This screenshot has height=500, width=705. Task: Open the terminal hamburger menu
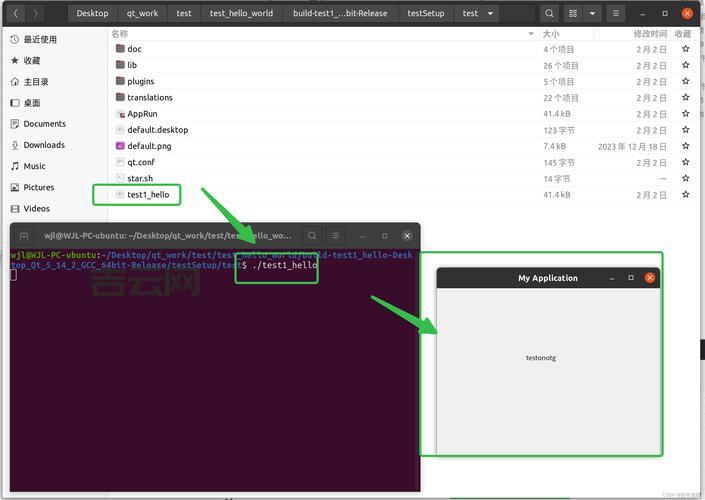[x=336, y=236]
